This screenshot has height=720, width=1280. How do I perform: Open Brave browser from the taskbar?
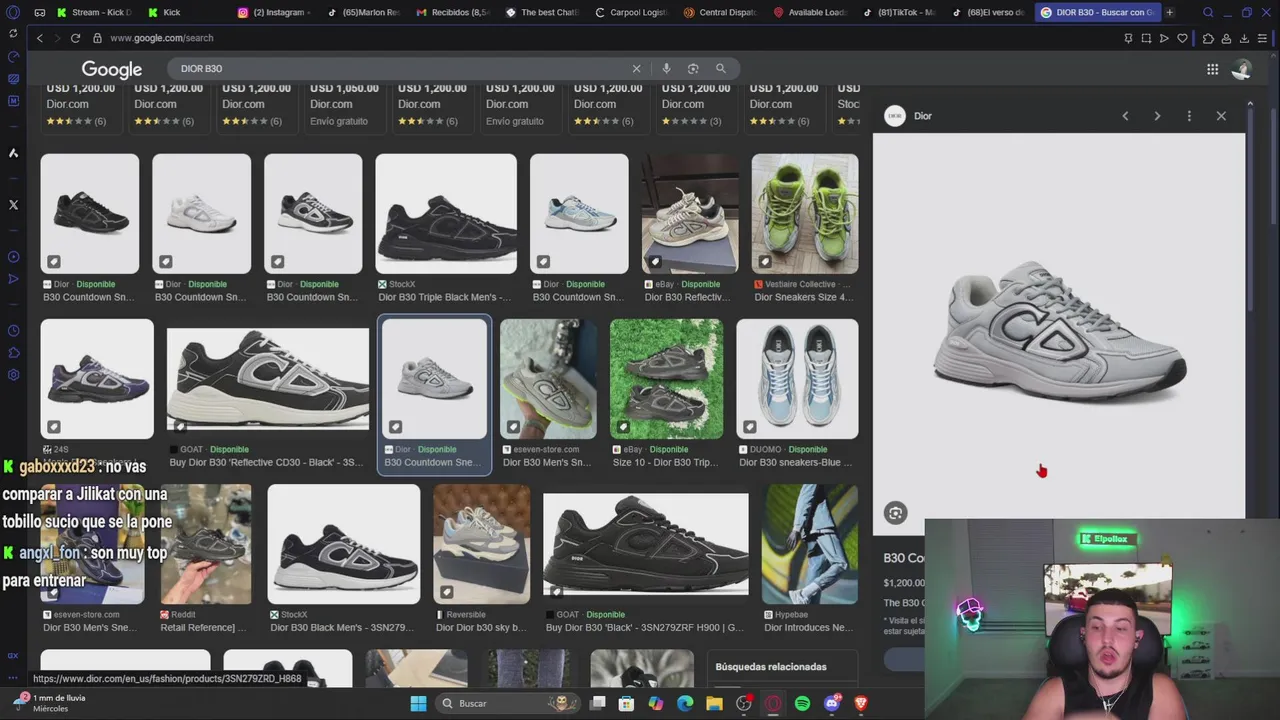click(861, 703)
